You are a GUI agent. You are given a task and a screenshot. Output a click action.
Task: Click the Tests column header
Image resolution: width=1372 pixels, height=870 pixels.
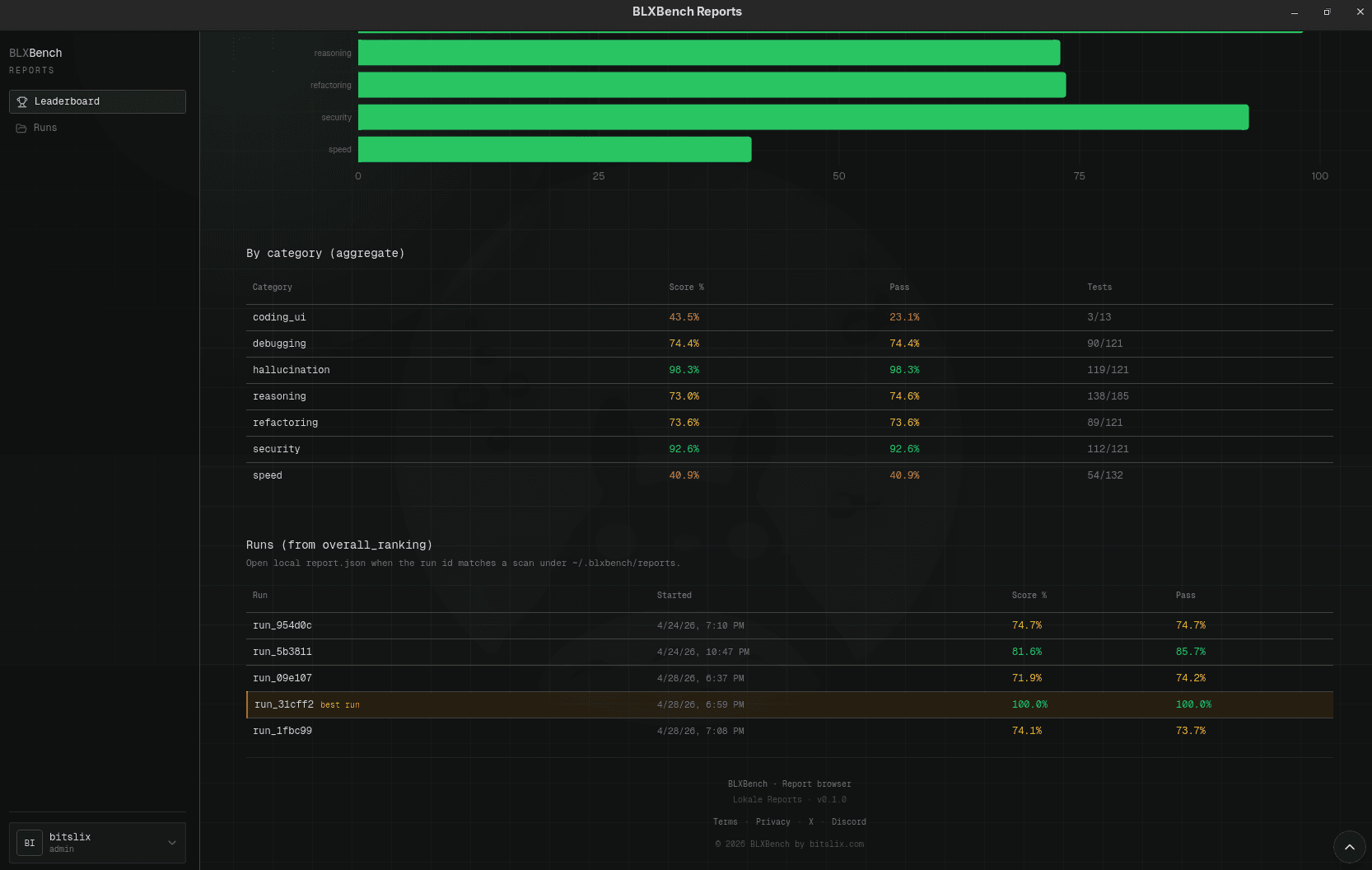(1099, 288)
